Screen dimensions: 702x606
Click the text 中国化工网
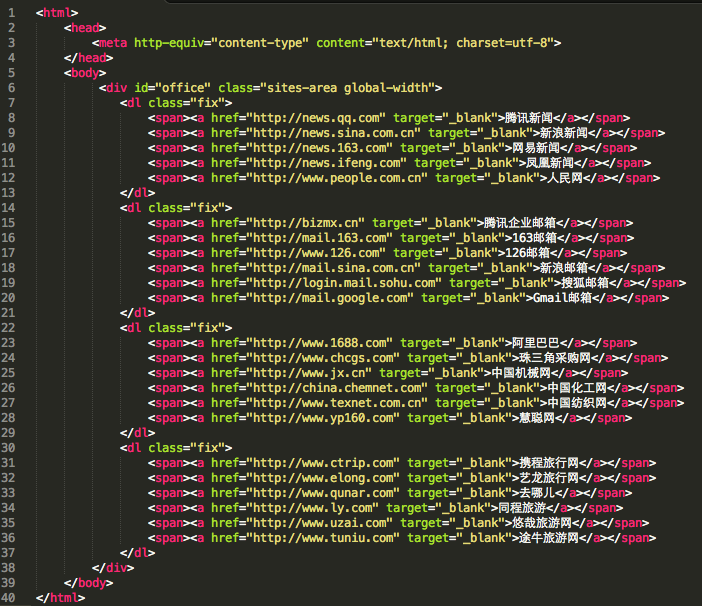[x=577, y=388]
